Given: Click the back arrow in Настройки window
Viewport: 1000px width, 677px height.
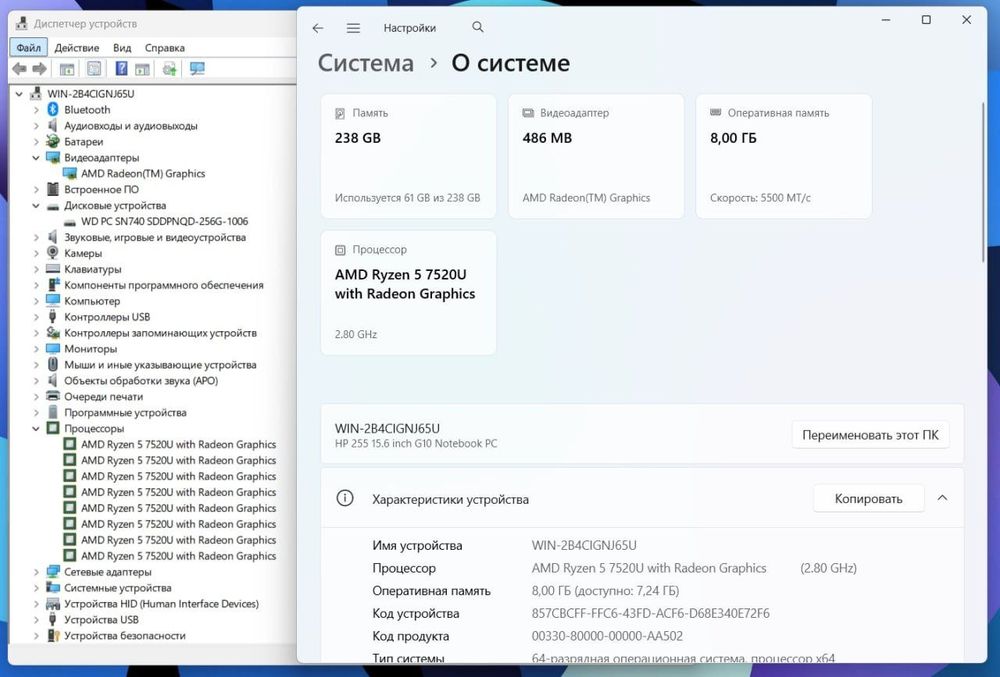Looking at the screenshot, I should [318, 28].
